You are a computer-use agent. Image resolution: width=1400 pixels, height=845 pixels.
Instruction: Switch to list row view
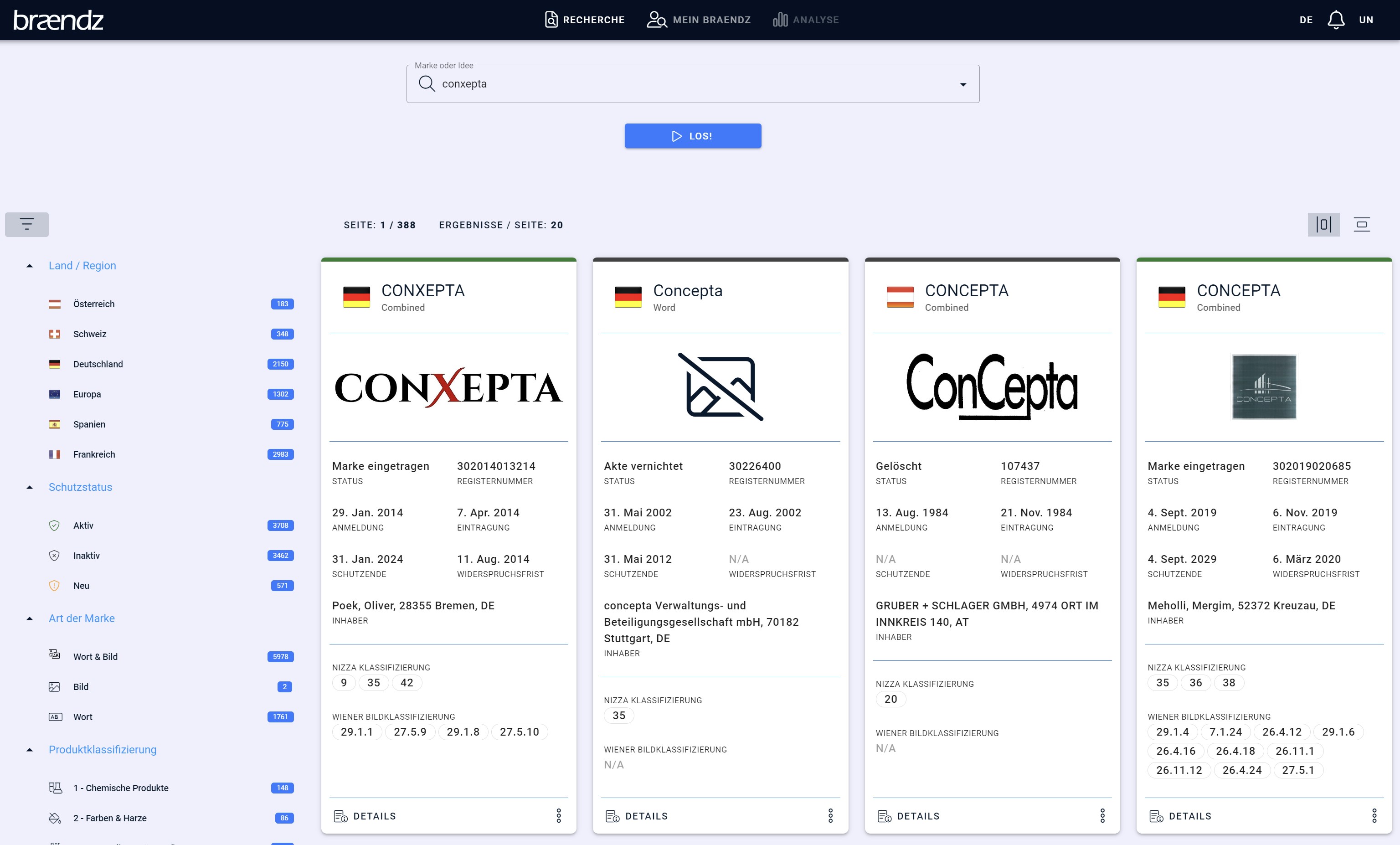(x=1361, y=224)
